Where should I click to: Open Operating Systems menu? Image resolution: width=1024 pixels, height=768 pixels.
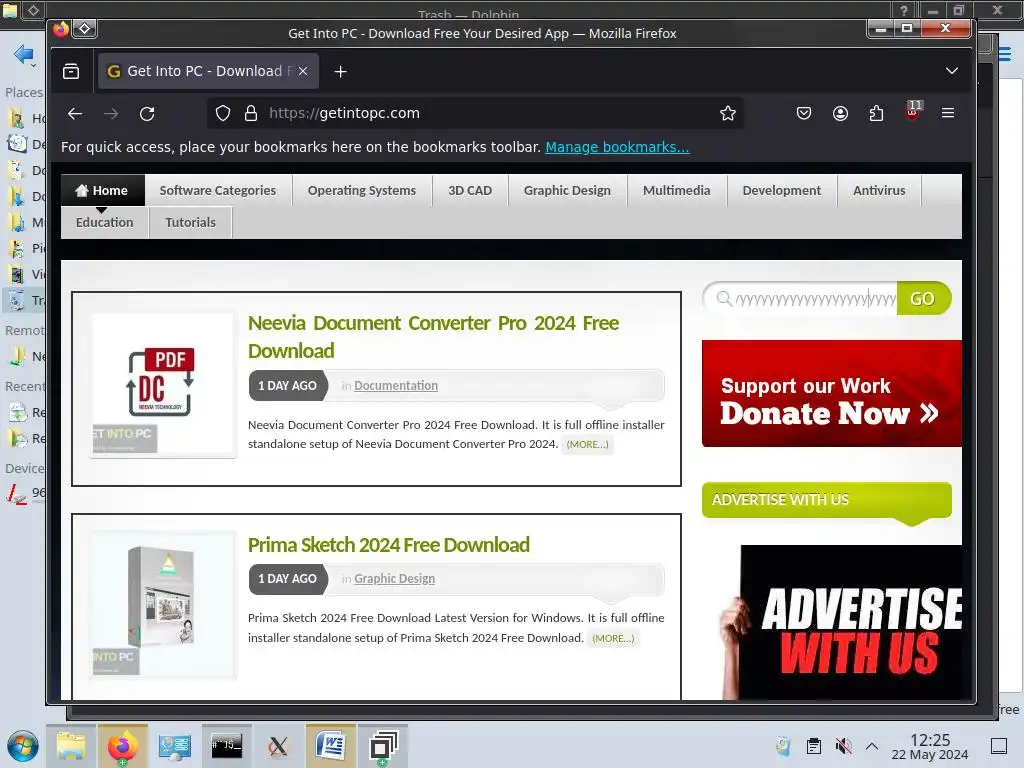coord(362,191)
